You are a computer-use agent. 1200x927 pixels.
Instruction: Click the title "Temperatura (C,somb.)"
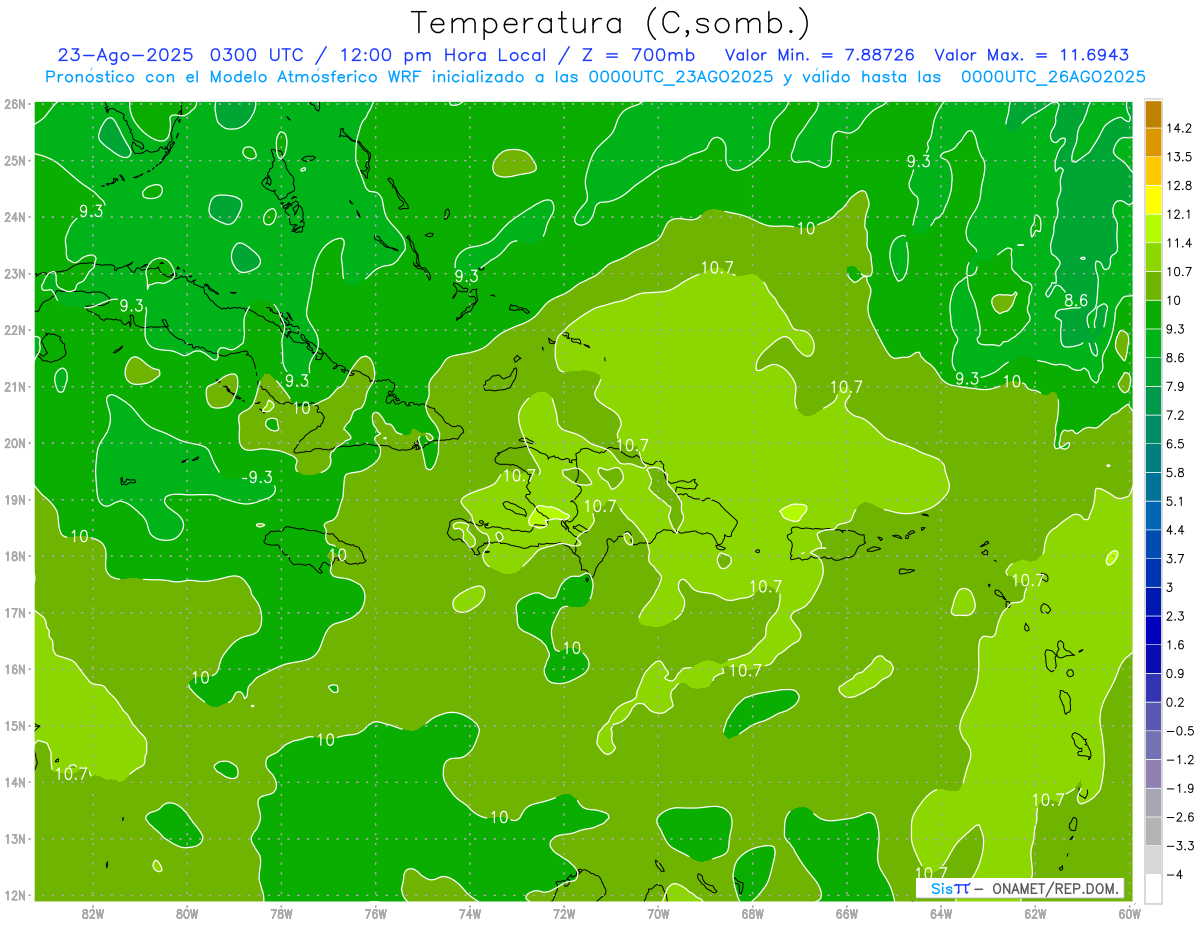tap(610, 23)
